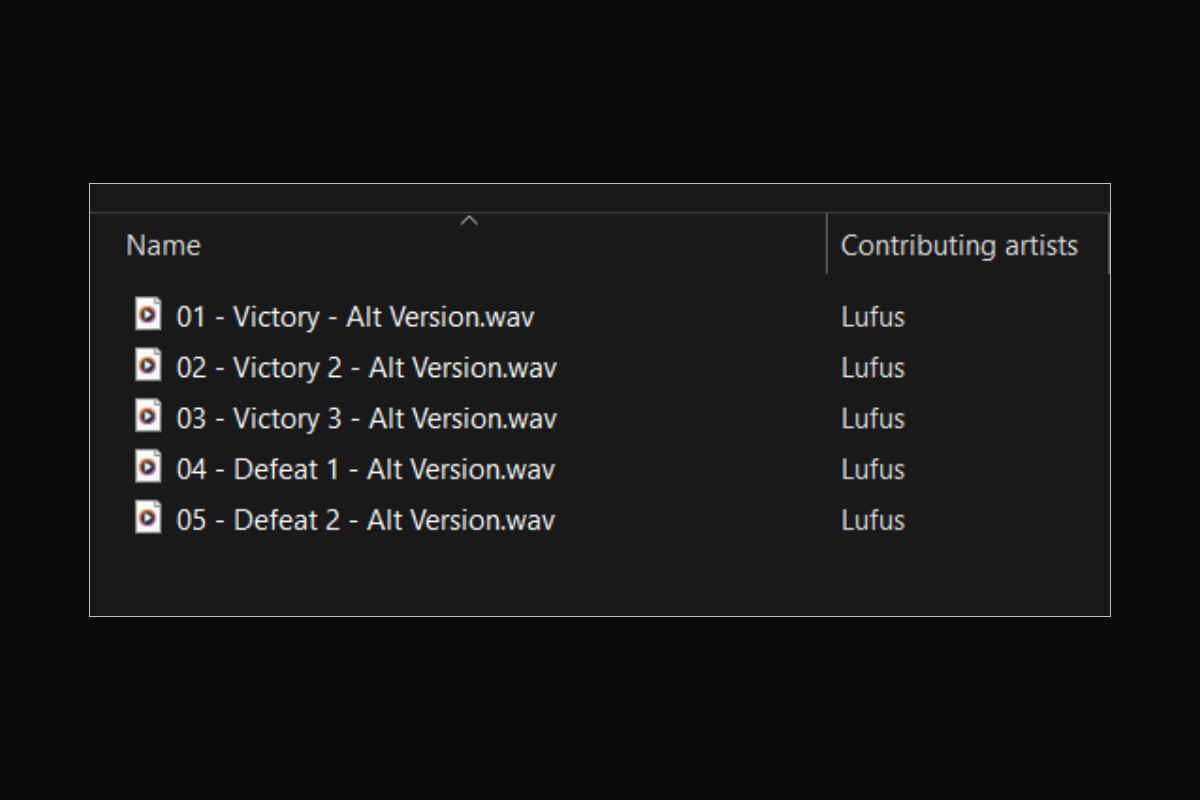
Task: Select file name "02 - Victory 2 - Alt Version.wav"
Action: coord(366,368)
